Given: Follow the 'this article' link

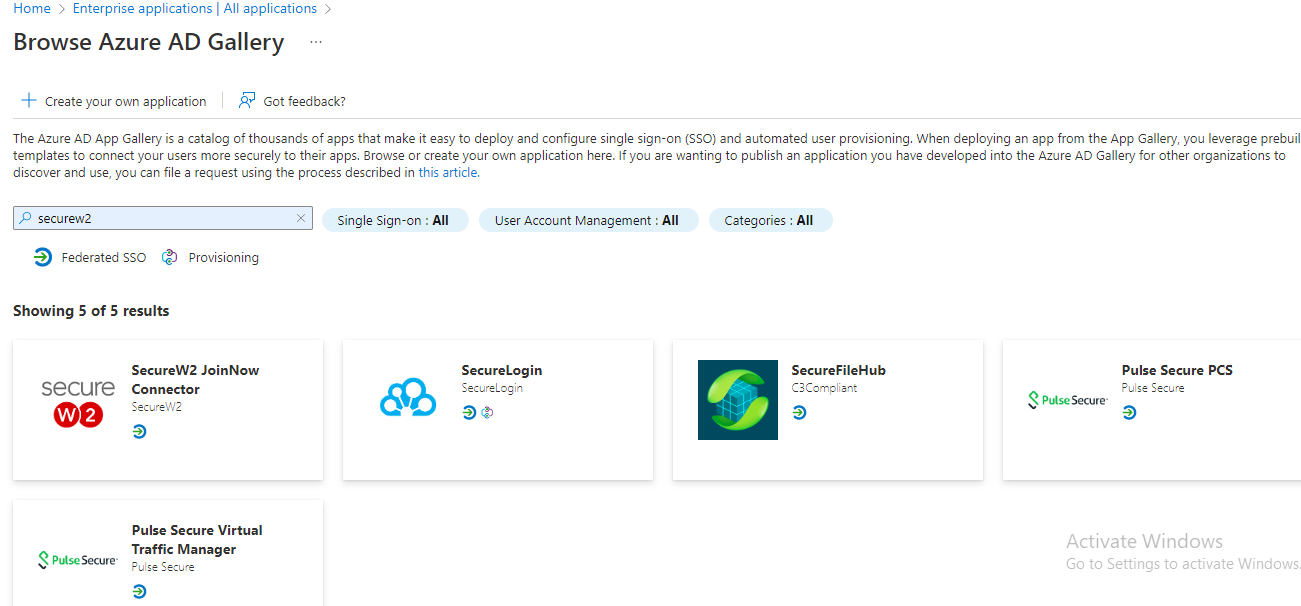Looking at the screenshot, I should [448, 172].
